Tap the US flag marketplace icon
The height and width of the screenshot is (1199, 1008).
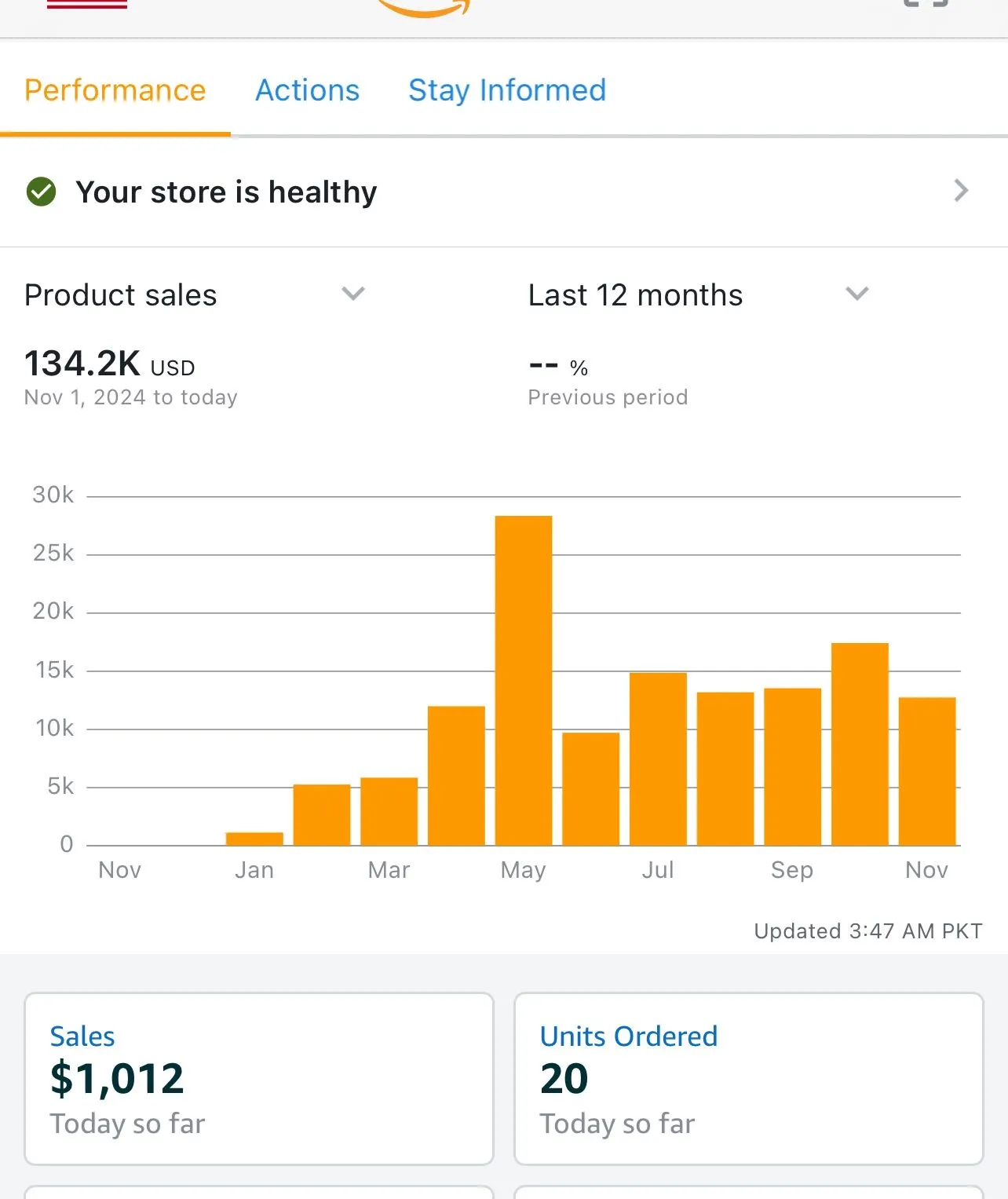coord(86,5)
